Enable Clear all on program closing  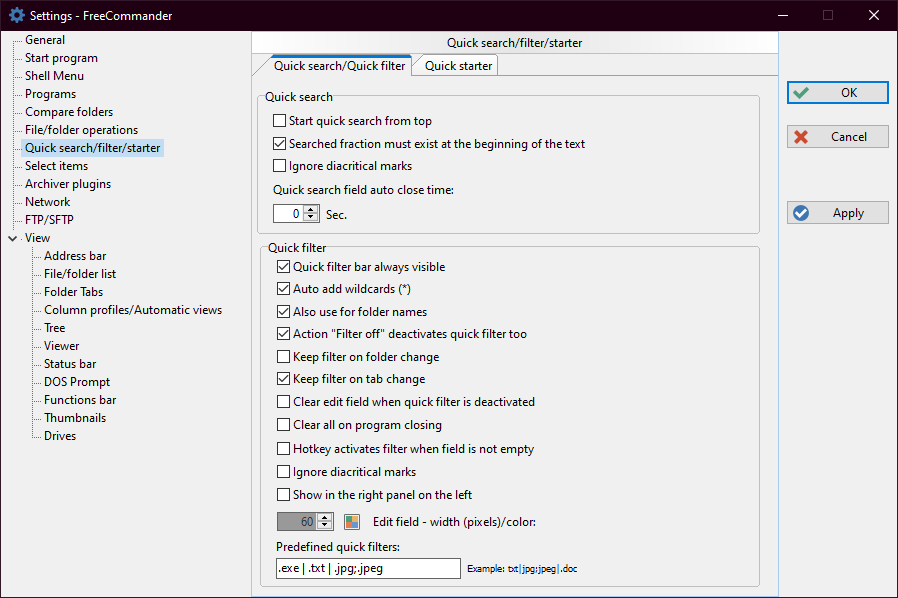[x=284, y=425]
